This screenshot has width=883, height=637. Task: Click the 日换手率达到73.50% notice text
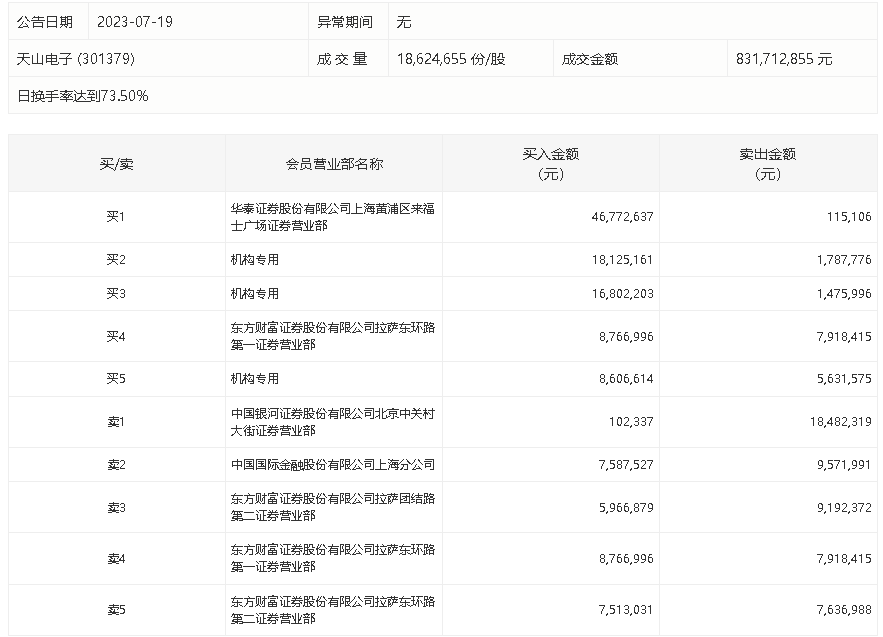pos(83,96)
